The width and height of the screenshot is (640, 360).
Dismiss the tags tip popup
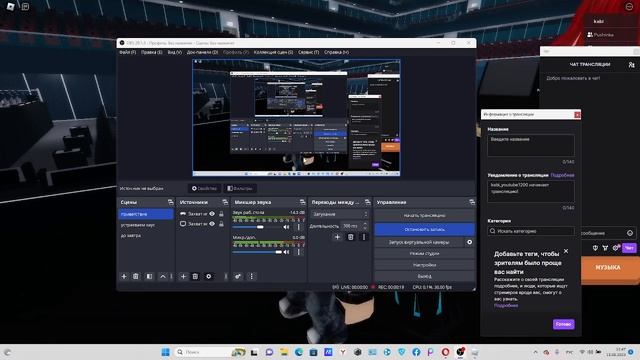click(x=566, y=251)
